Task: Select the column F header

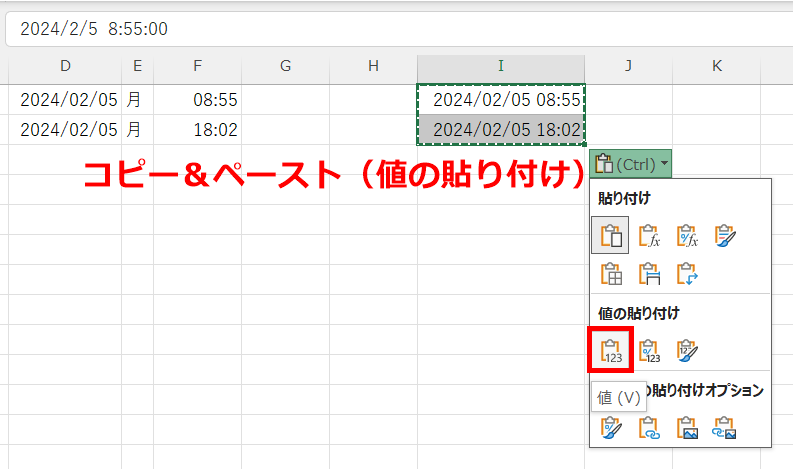Action: [197, 66]
